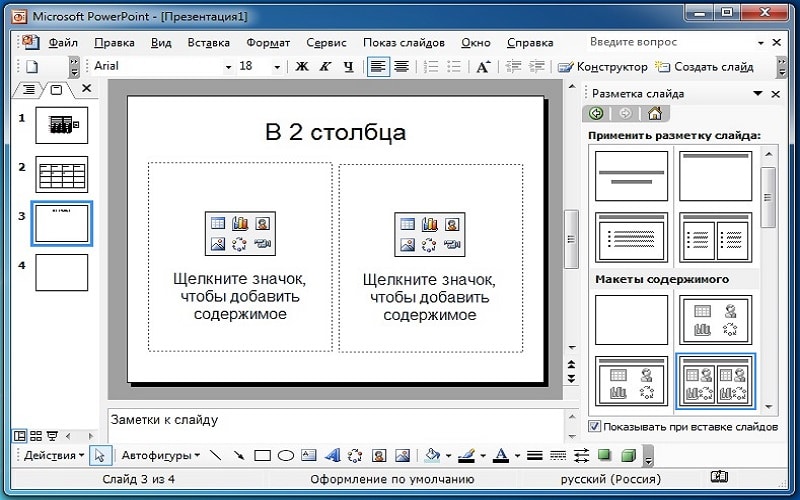The height and width of the screenshot is (500, 800).
Task: Open the font size 18 dropdown
Action: [277, 67]
